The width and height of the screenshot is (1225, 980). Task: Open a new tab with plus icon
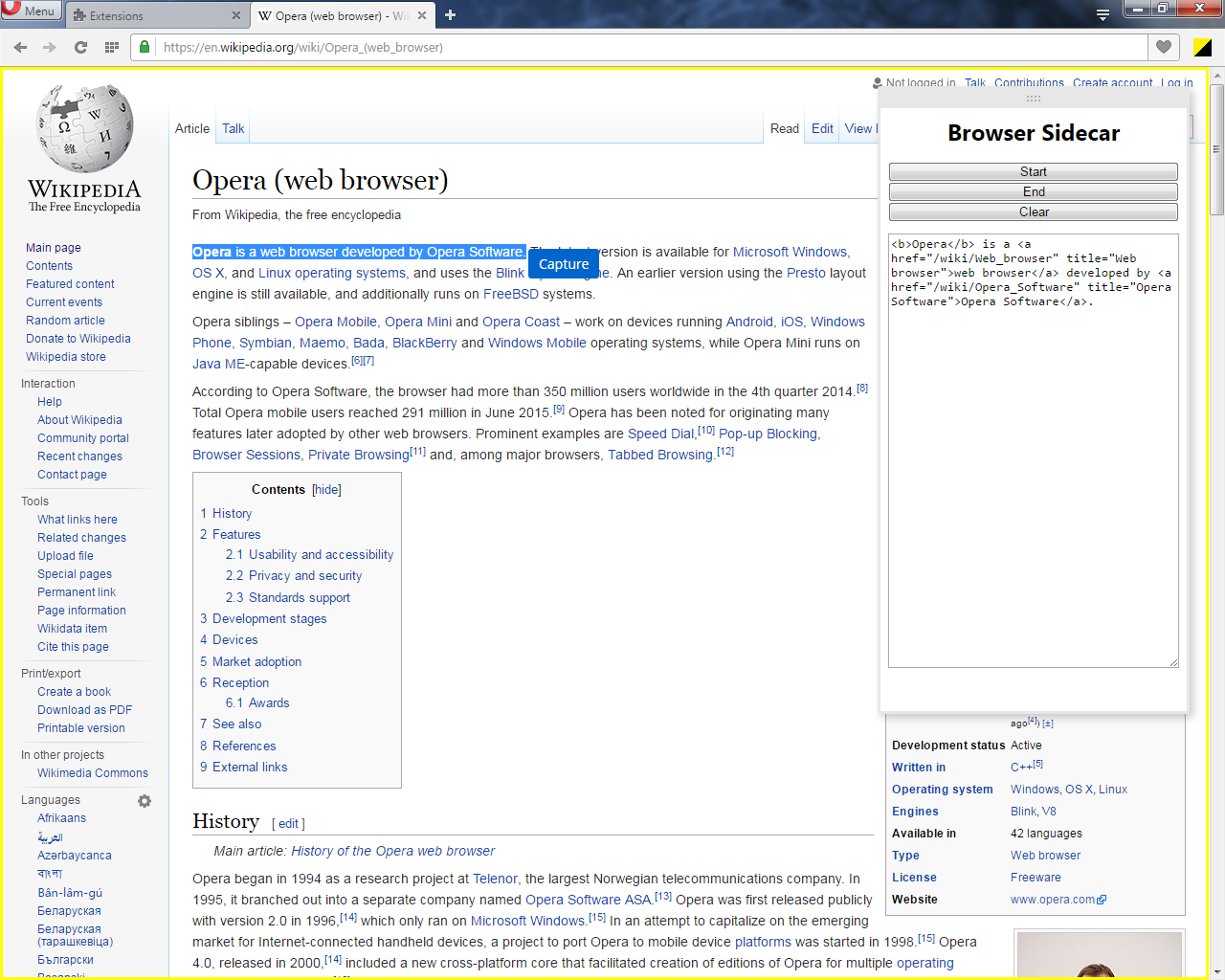[451, 15]
